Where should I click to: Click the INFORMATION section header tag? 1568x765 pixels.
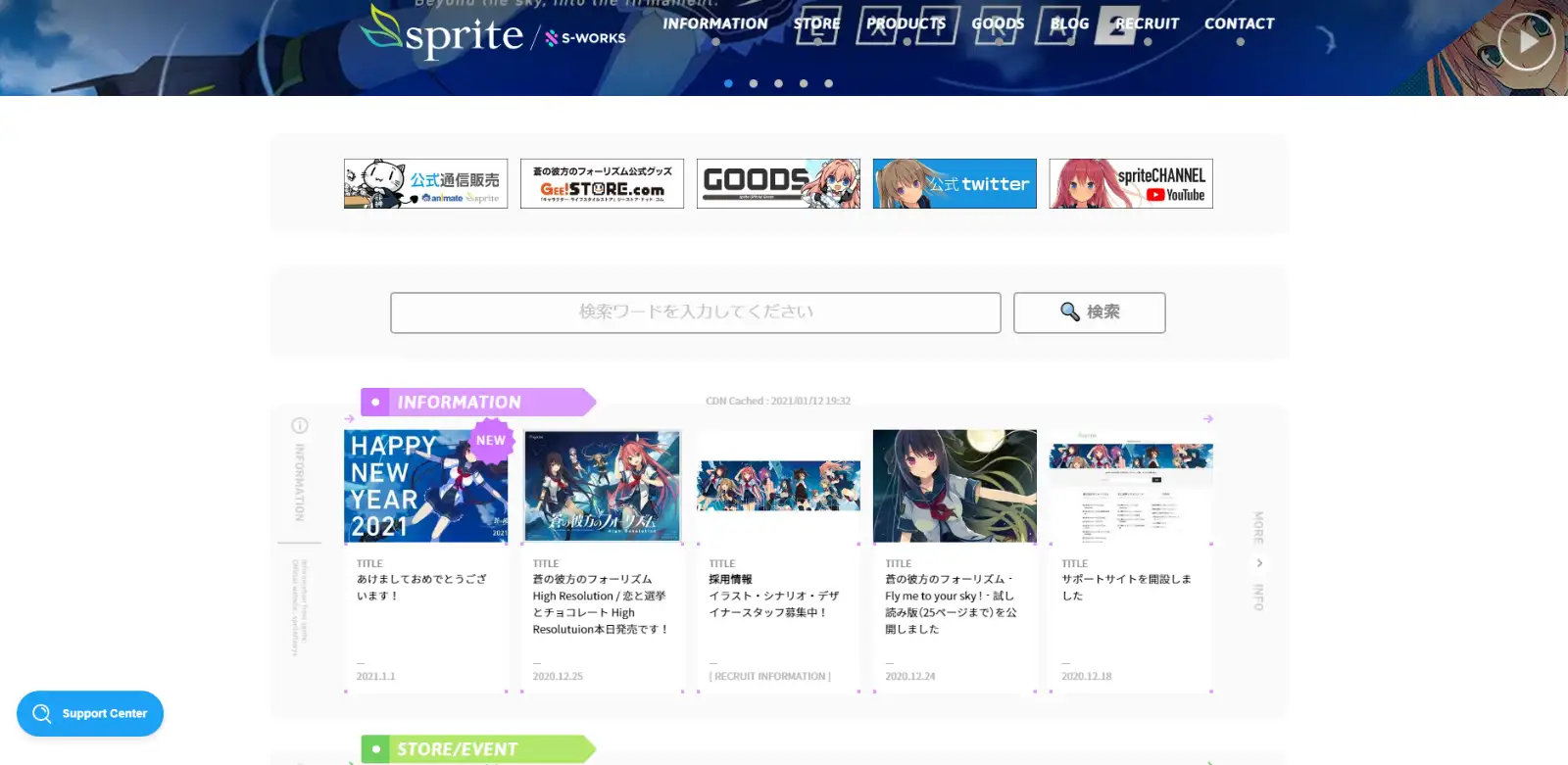(x=478, y=403)
